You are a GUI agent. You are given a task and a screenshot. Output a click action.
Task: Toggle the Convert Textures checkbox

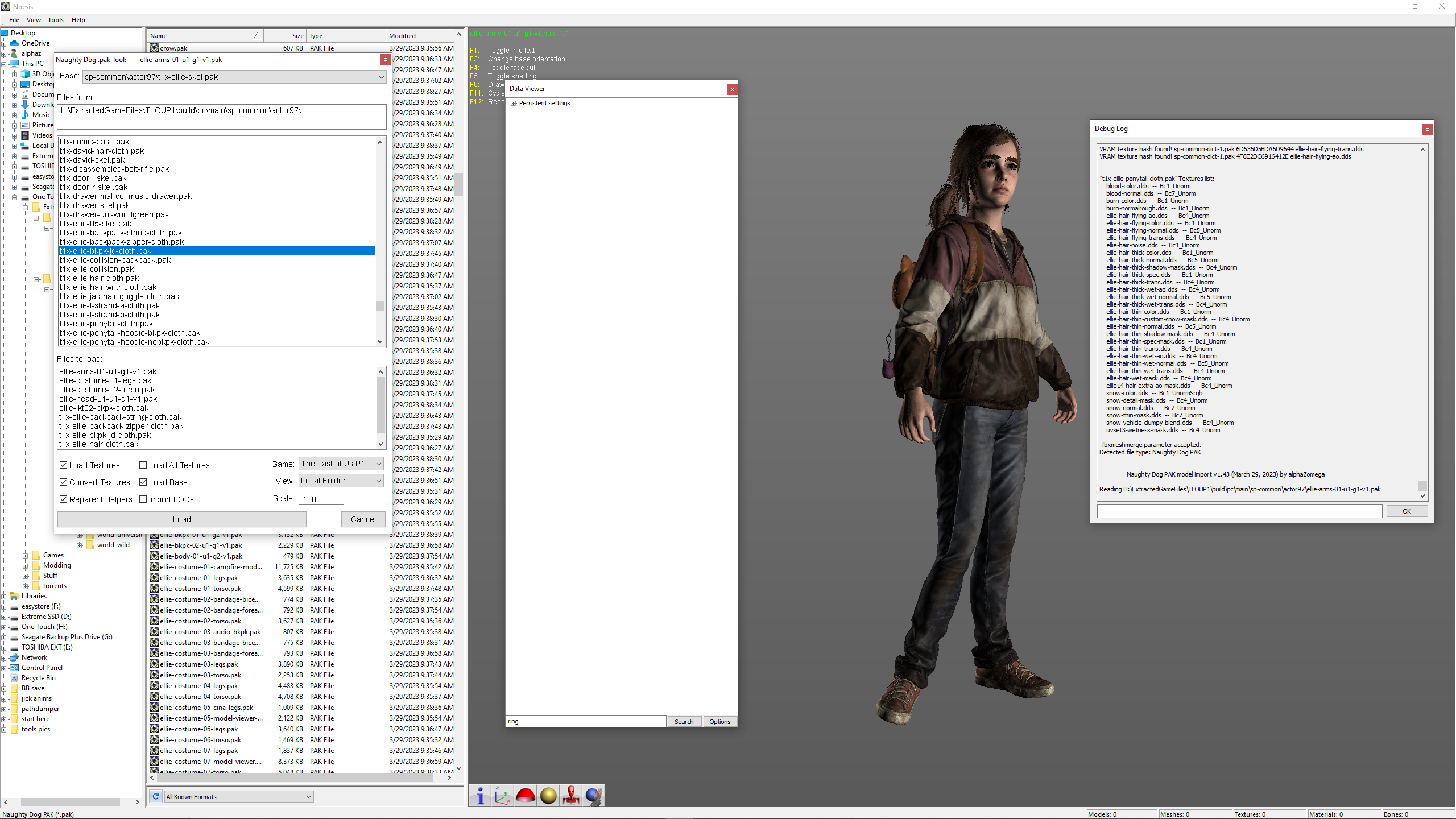tap(64, 482)
